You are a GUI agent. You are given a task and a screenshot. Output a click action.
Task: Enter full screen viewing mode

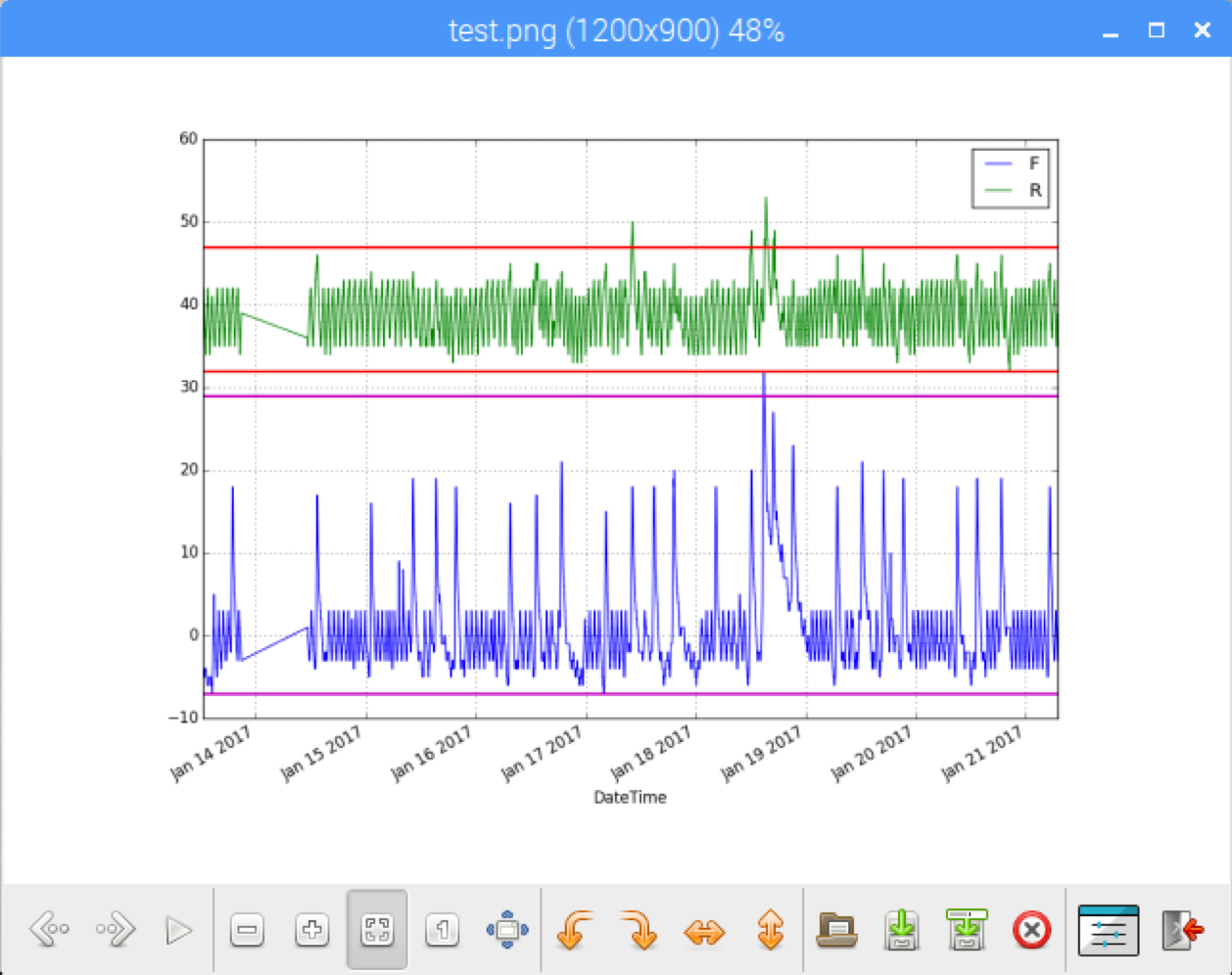[507, 931]
